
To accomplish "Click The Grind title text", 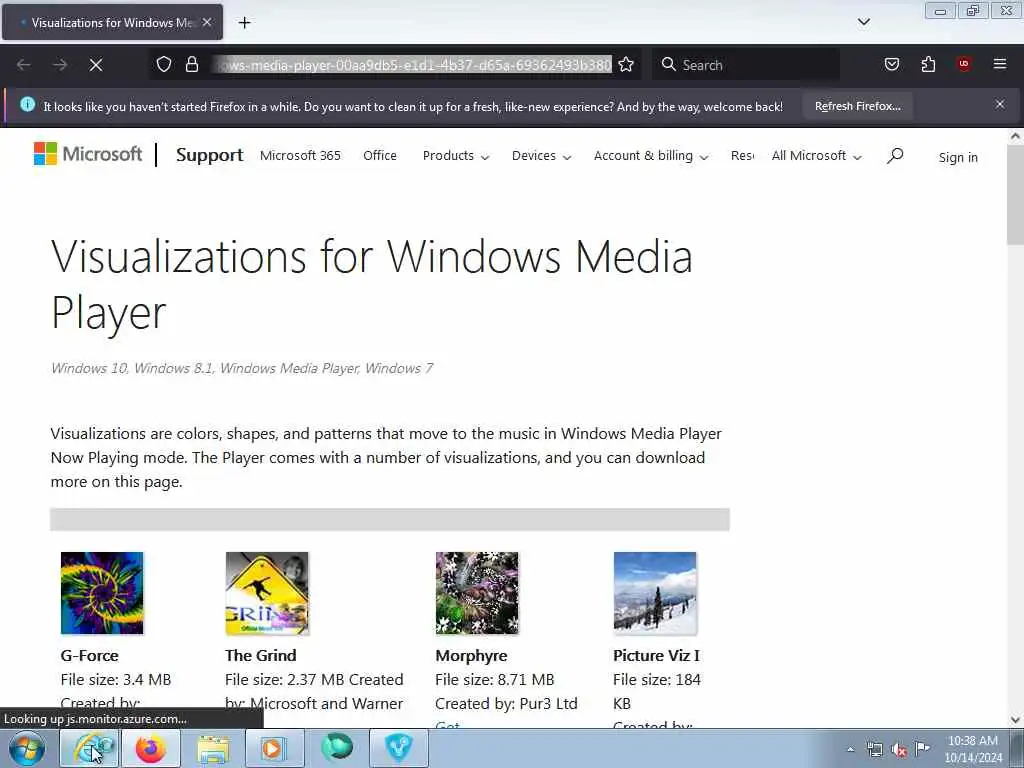I will point(261,655).
